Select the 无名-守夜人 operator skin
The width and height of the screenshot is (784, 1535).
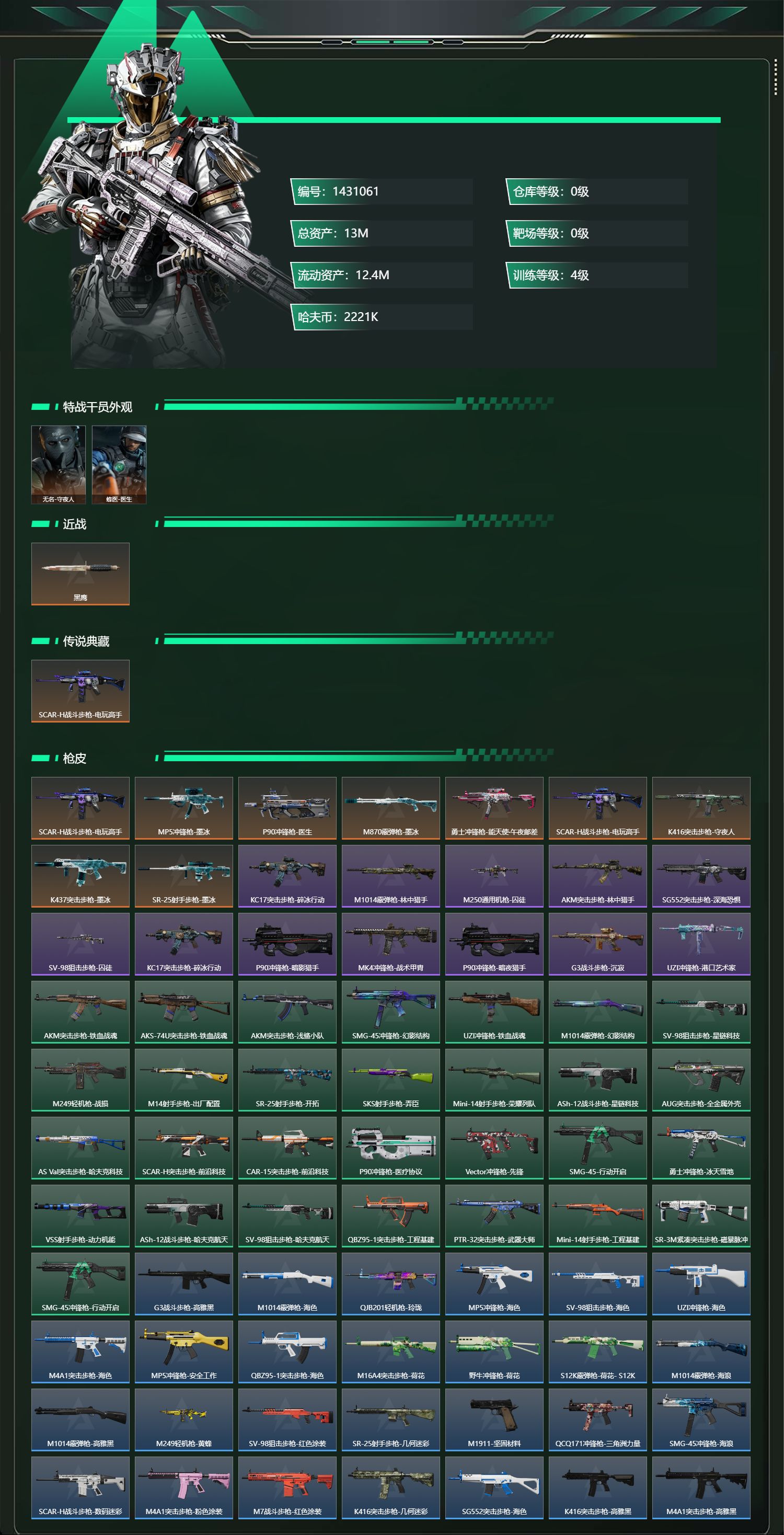[x=59, y=464]
